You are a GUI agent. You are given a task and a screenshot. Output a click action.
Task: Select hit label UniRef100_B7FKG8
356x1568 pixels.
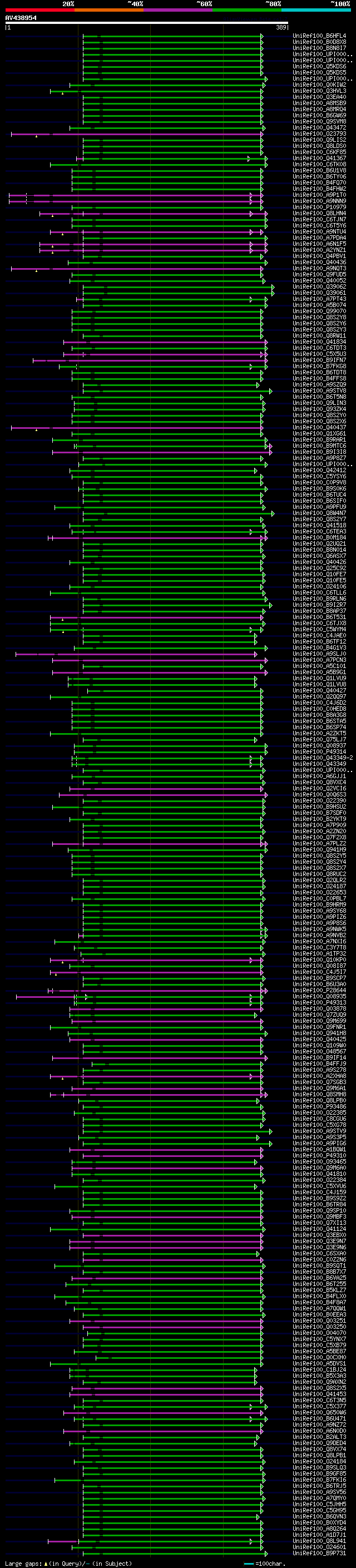[319, 367]
